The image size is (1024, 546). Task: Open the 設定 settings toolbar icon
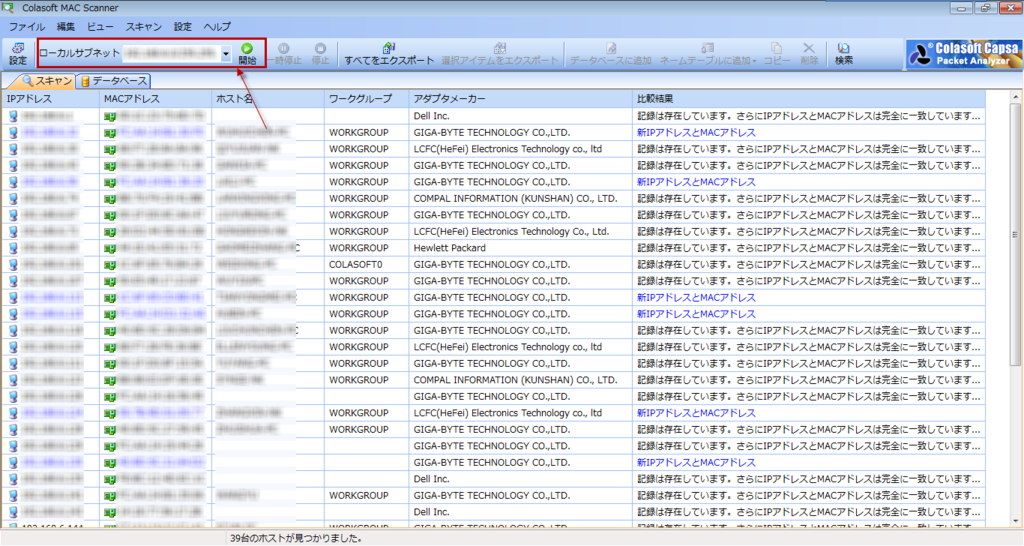(18, 54)
